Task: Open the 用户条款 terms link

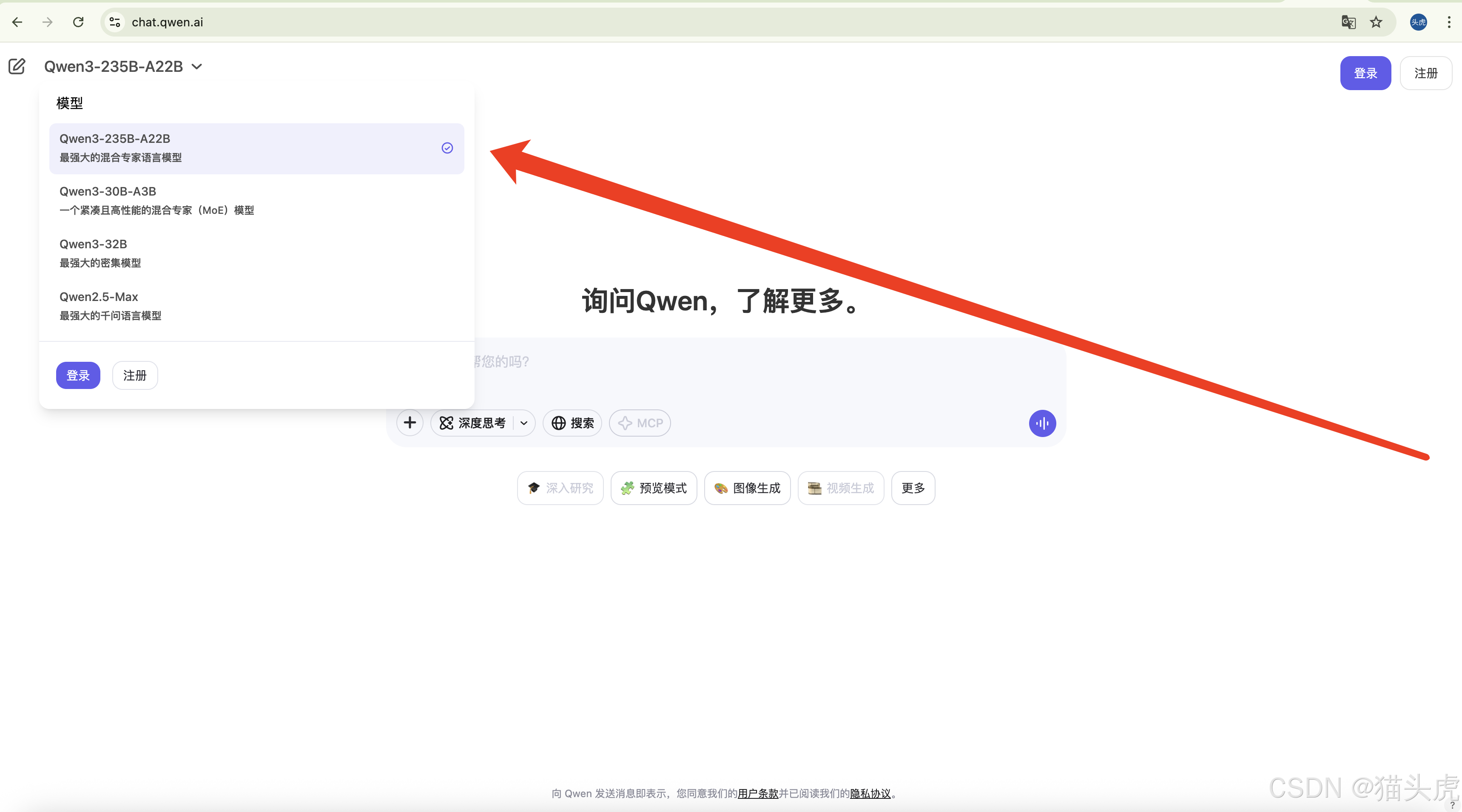Action: click(758, 793)
